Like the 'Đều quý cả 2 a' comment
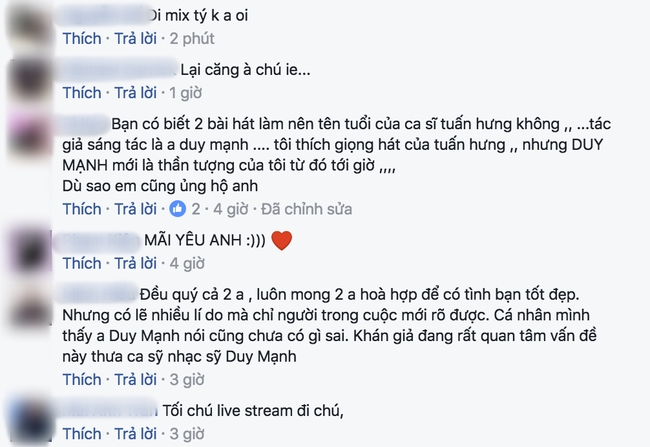 point(82,379)
